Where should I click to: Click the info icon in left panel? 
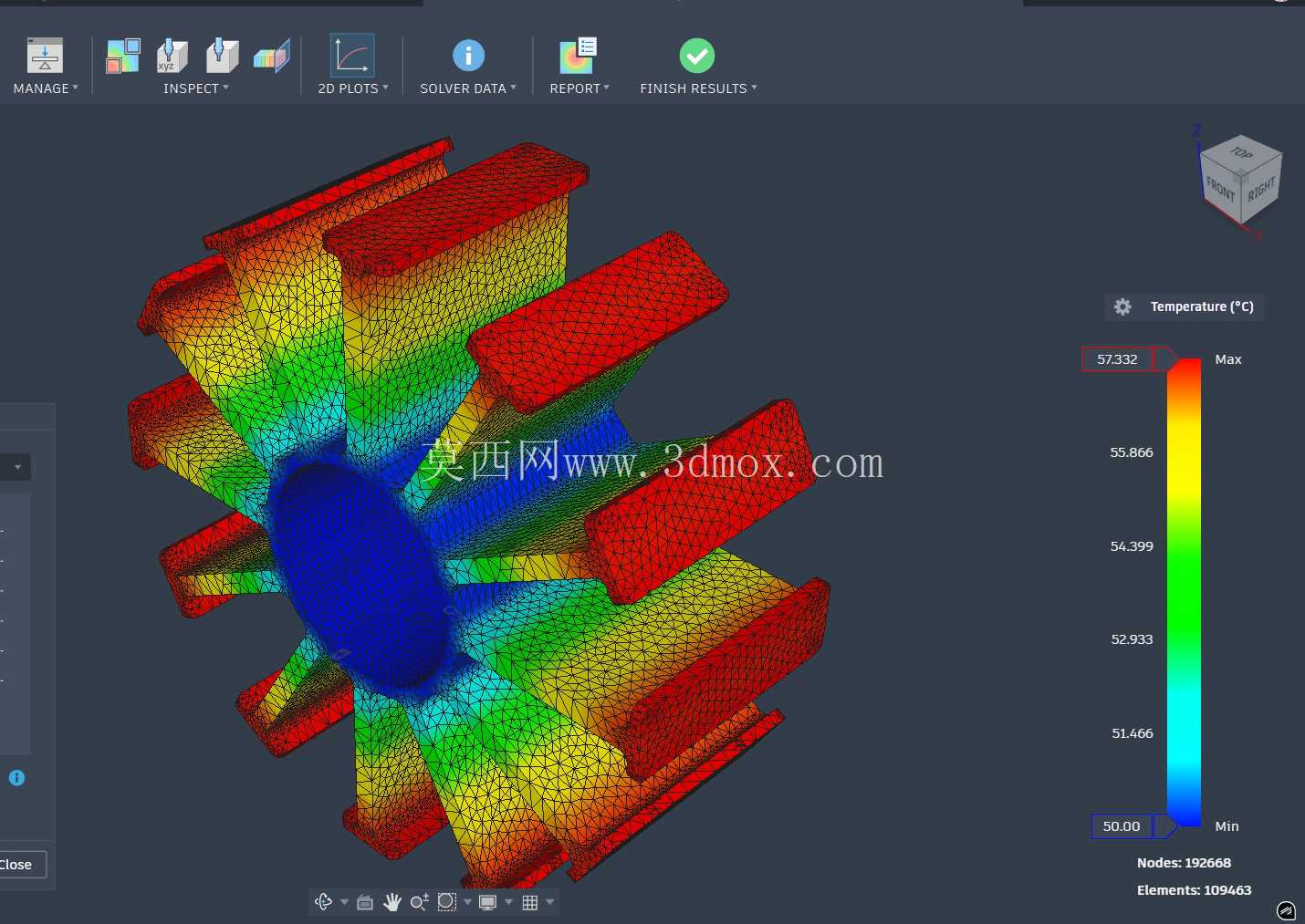click(x=16, y=778)
